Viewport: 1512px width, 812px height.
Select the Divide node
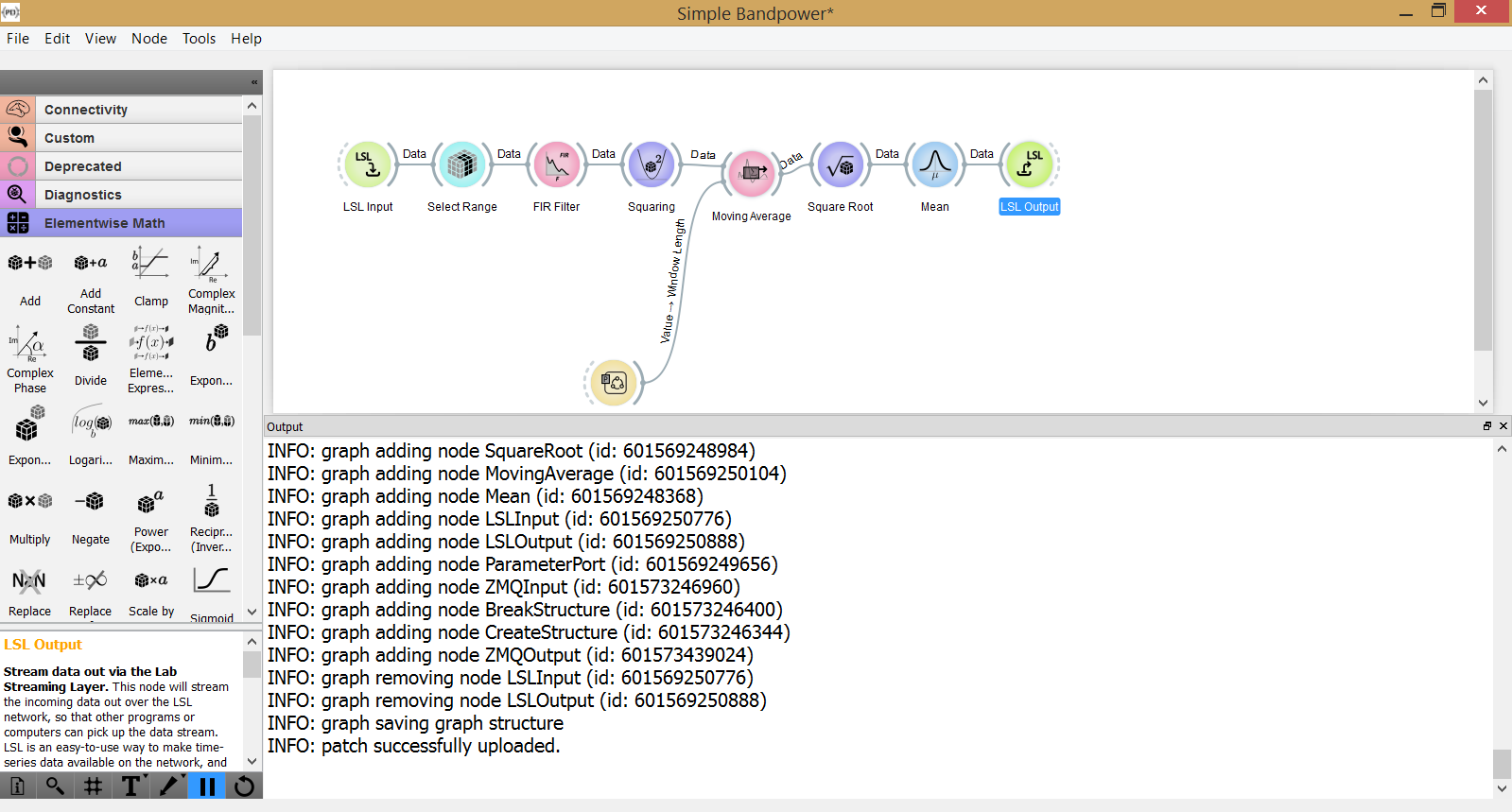[91, 356]
